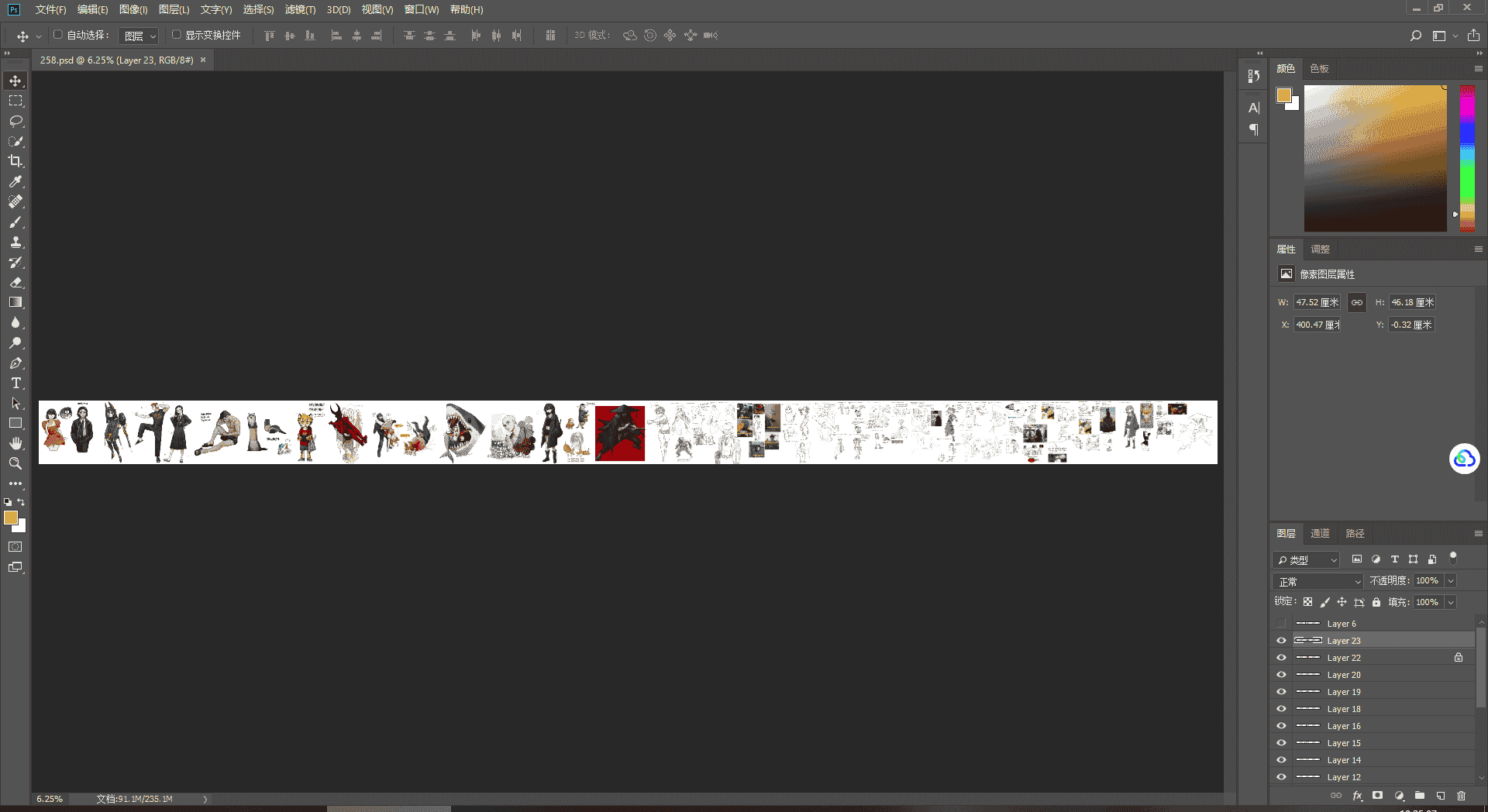The height and width of the screenshot is (812, 1488).
Task: Open the search icon in options bar
Action: 1416,36
